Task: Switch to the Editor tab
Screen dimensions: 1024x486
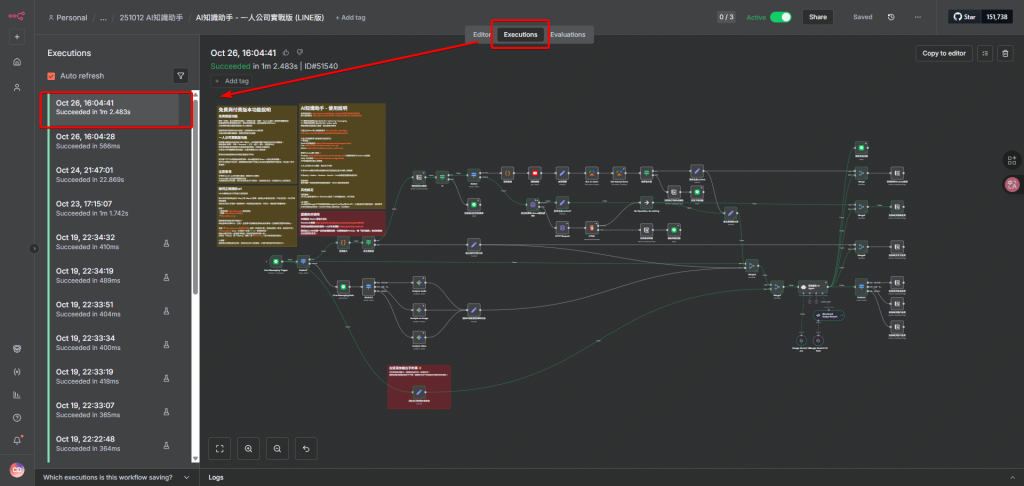Action: click(x=481, y=34)
